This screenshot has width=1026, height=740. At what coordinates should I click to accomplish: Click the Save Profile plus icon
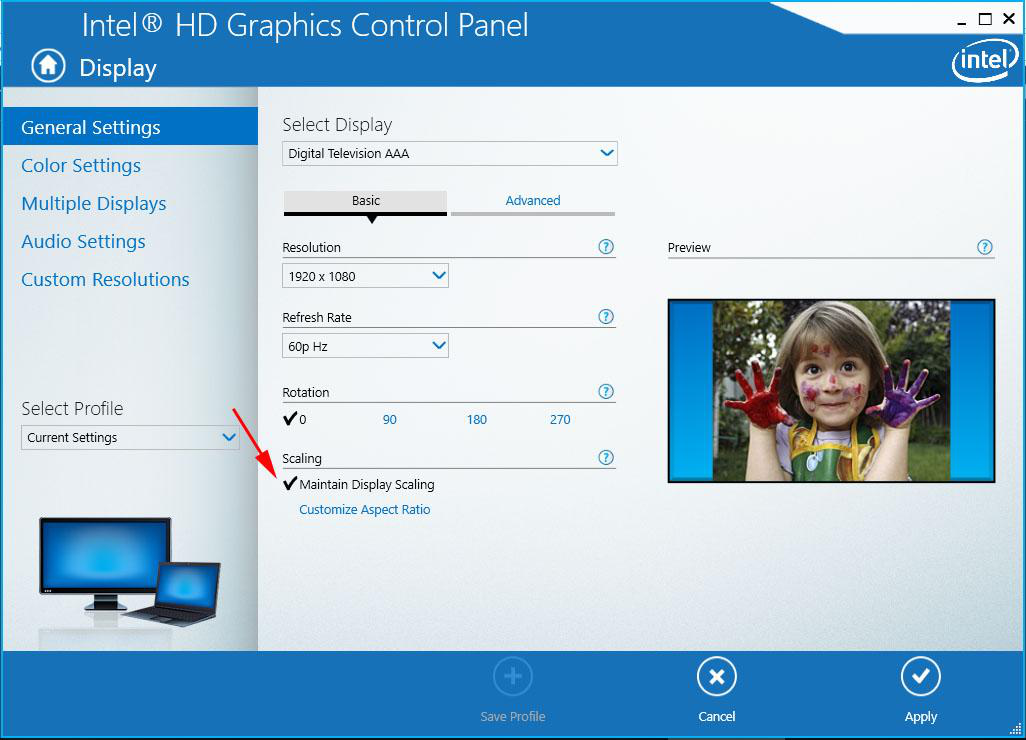click(x=513, y=677)
